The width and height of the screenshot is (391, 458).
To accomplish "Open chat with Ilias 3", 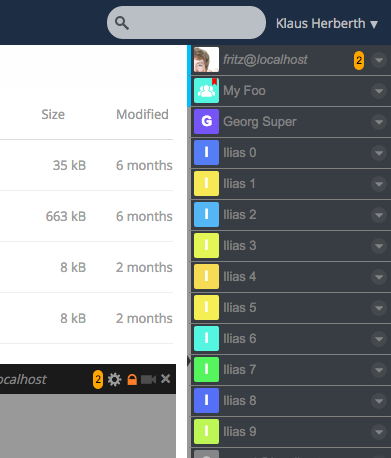I will tap(291, 246).
